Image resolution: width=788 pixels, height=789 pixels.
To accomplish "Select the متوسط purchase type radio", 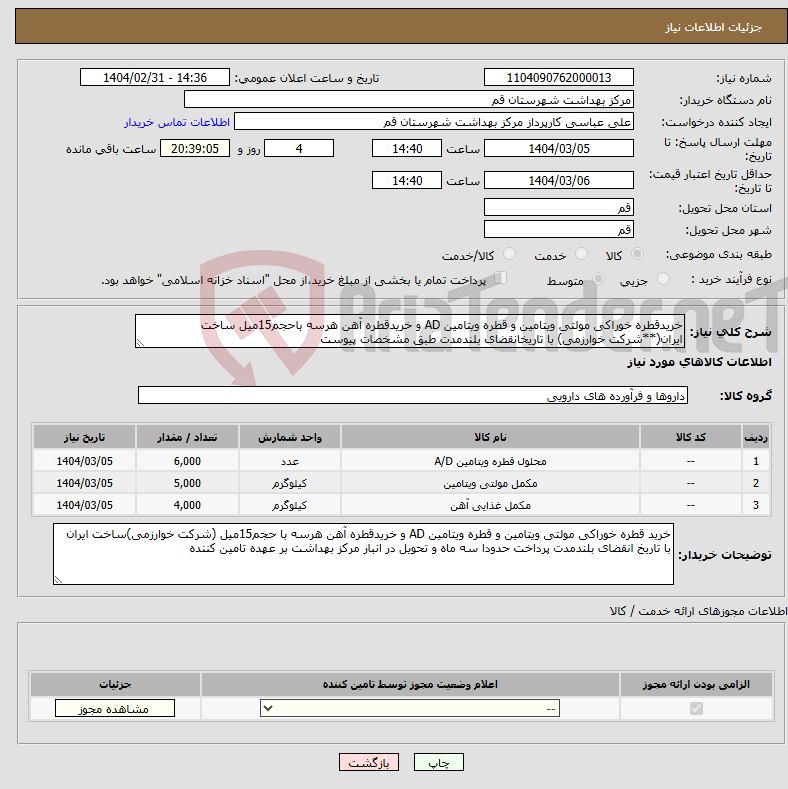I will tap(599, 279).
